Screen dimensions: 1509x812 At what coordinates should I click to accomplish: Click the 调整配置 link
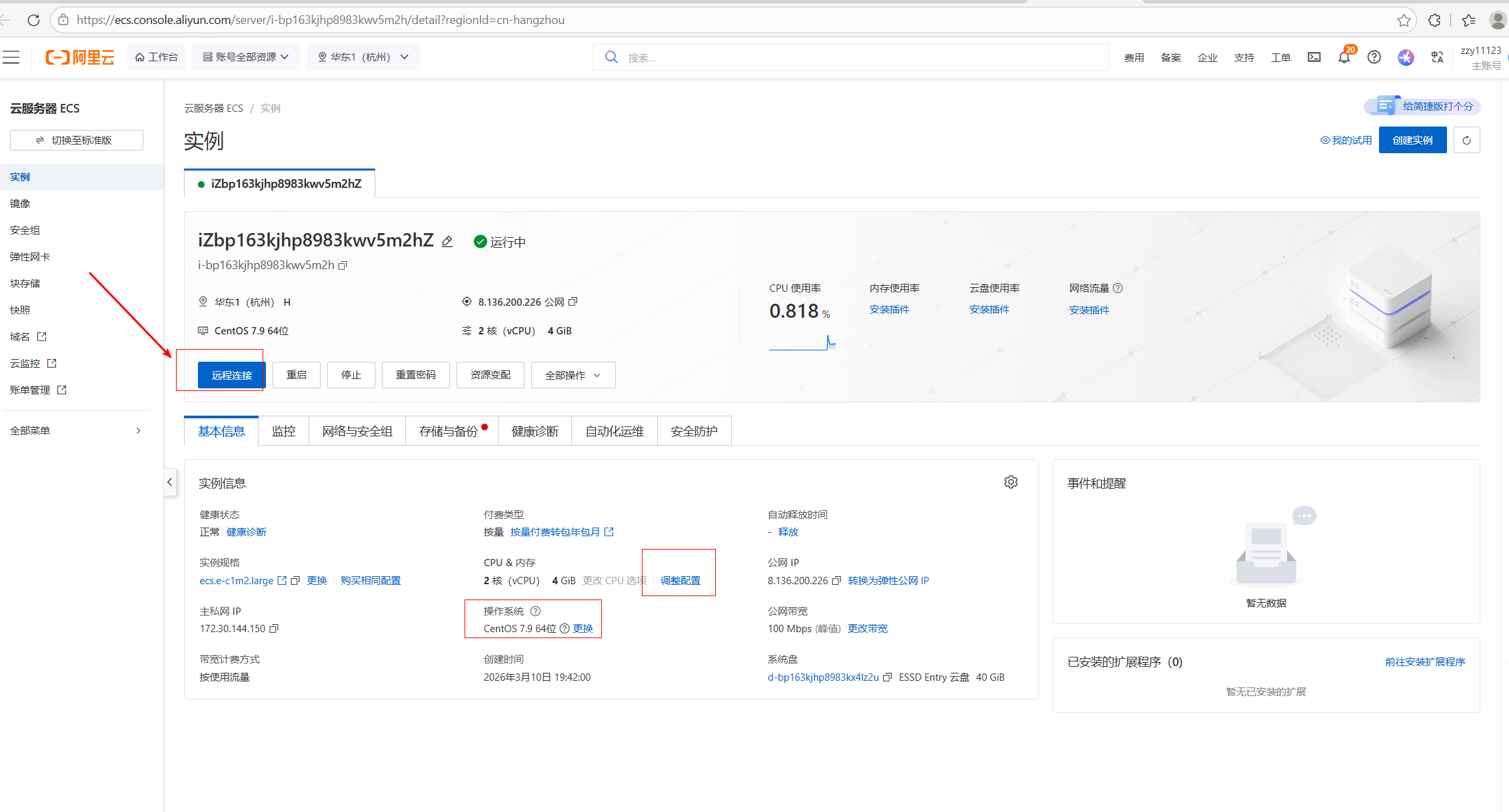pos(681,580)
